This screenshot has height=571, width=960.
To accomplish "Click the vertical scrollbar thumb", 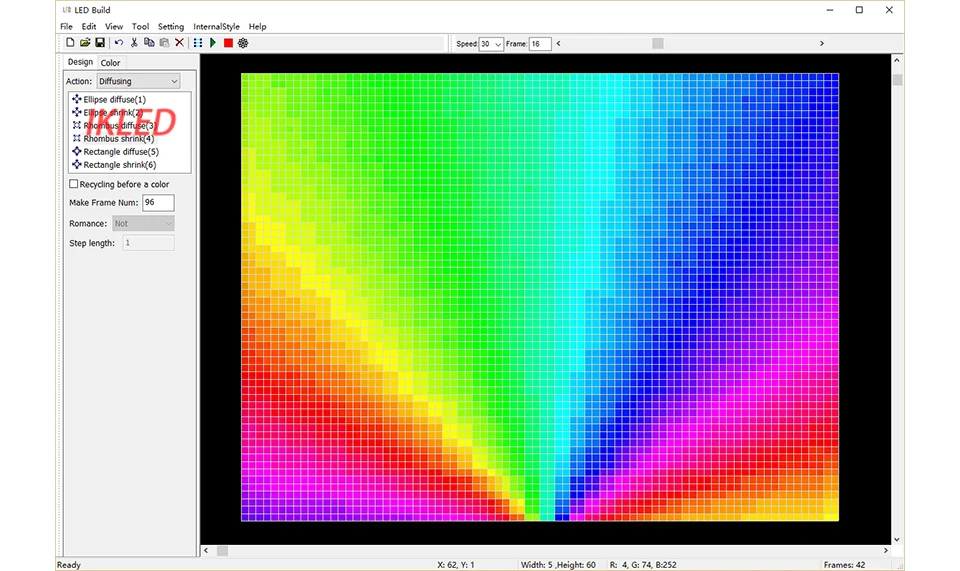I will tap(897, 80).
